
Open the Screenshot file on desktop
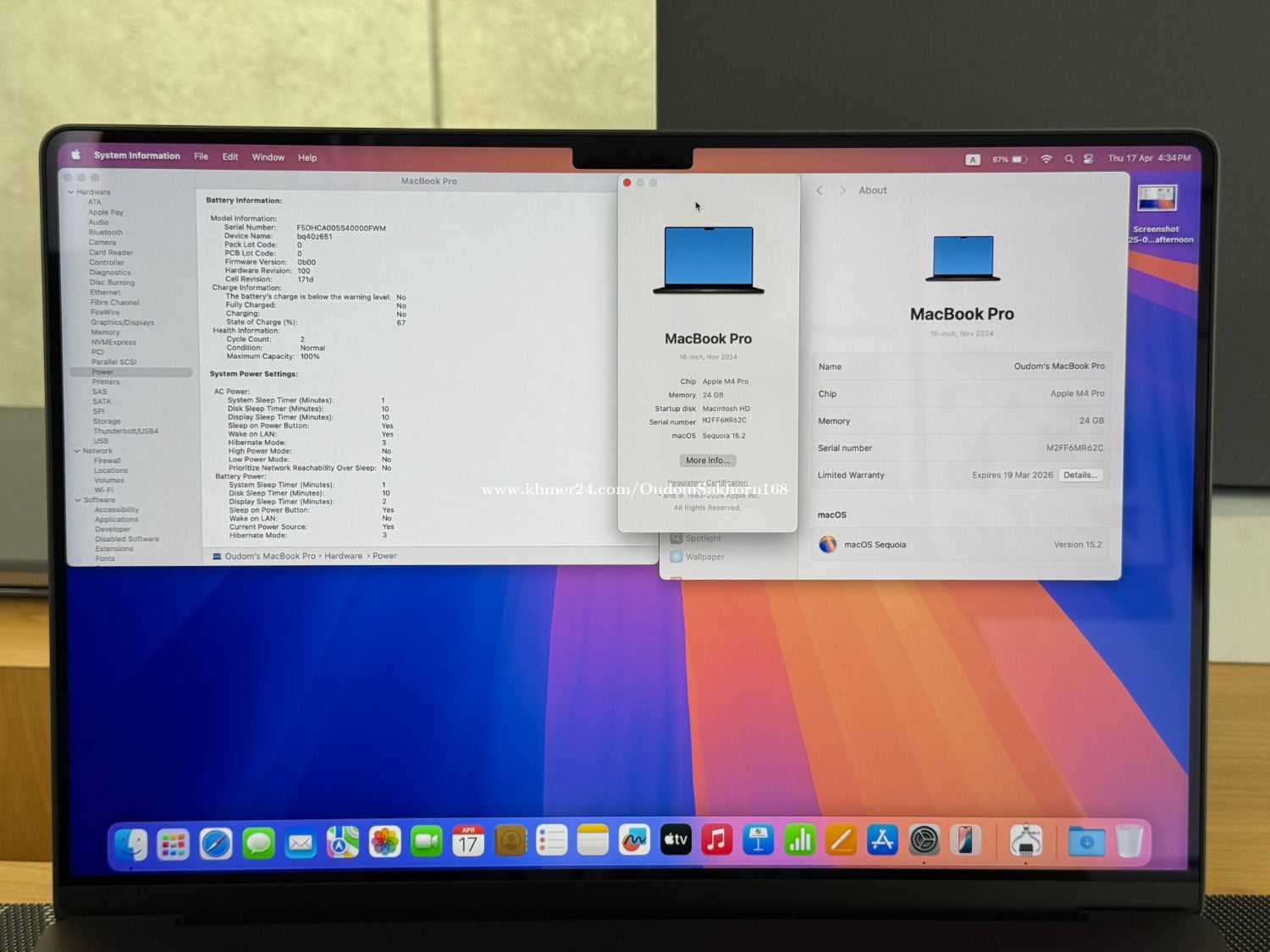coord(1157,200)
